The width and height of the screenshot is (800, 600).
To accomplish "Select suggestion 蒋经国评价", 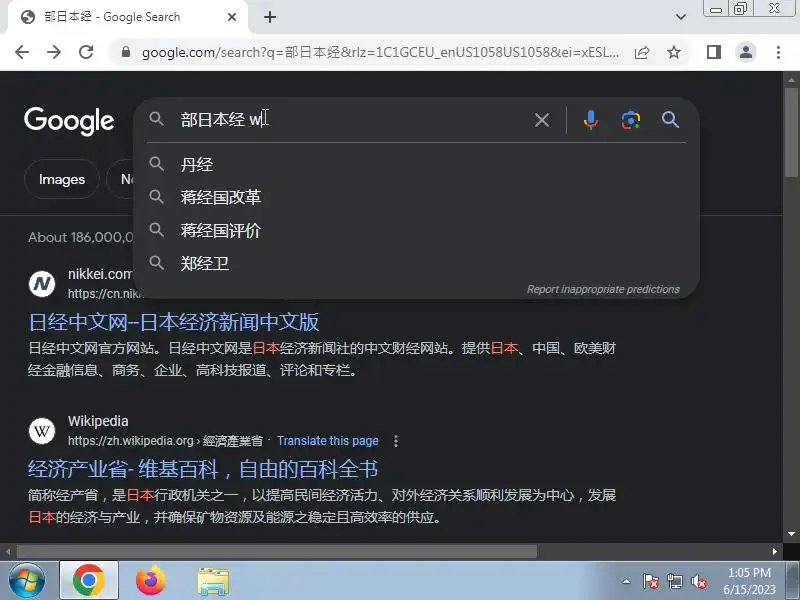I will [416, 231].
